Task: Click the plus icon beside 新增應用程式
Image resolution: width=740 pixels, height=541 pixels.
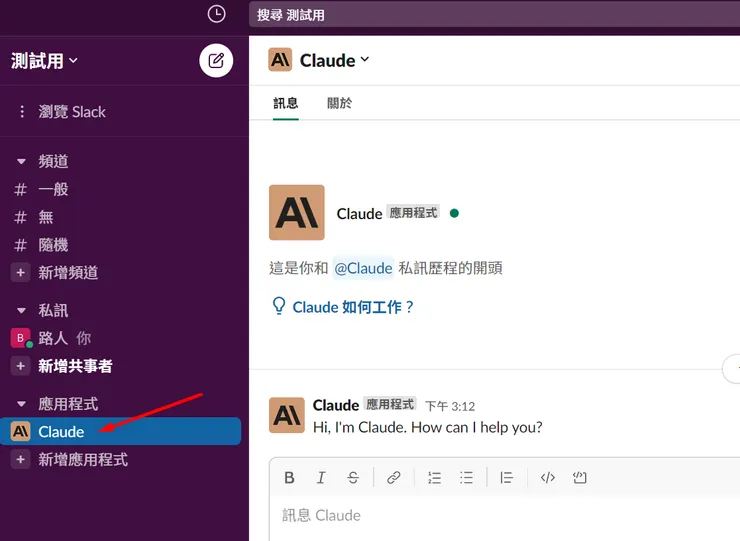Action: pos(20,459)
